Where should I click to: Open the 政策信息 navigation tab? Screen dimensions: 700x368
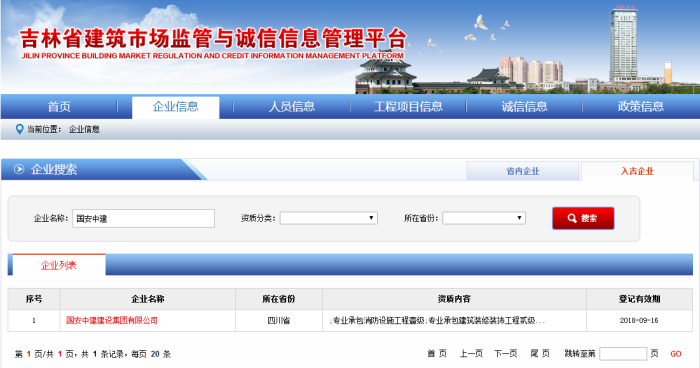[641, 106]
